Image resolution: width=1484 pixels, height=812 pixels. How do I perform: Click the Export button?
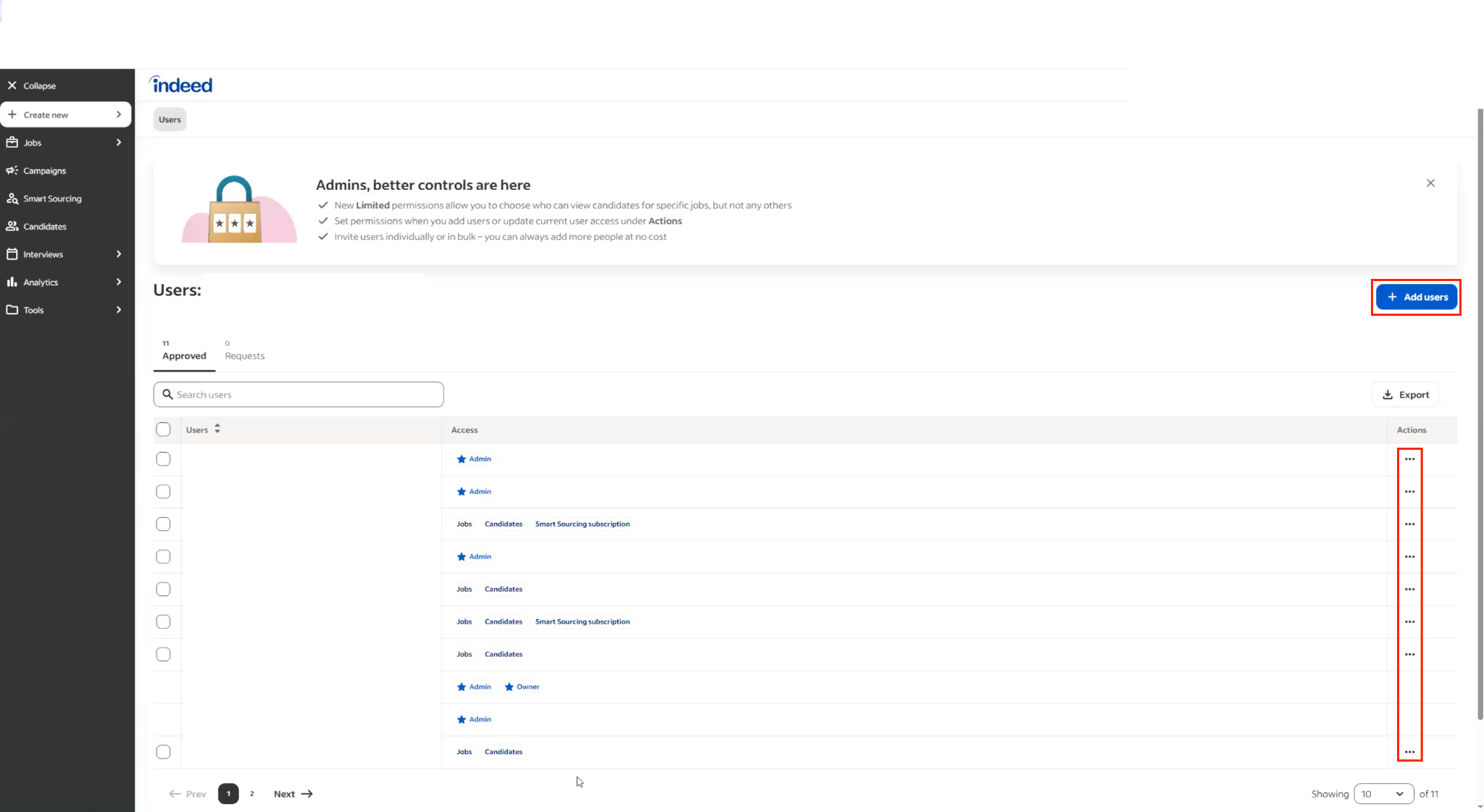coord(1405,395)
